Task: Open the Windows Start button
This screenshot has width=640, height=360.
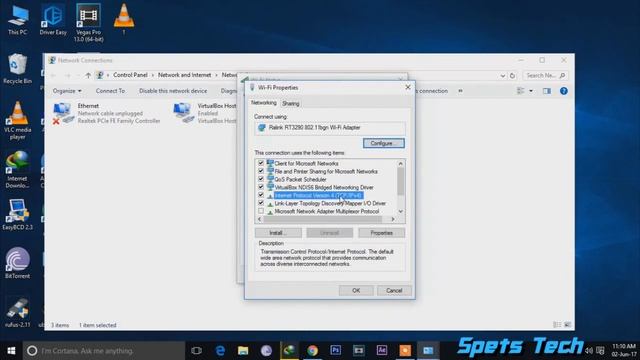Action: (11, 351)
